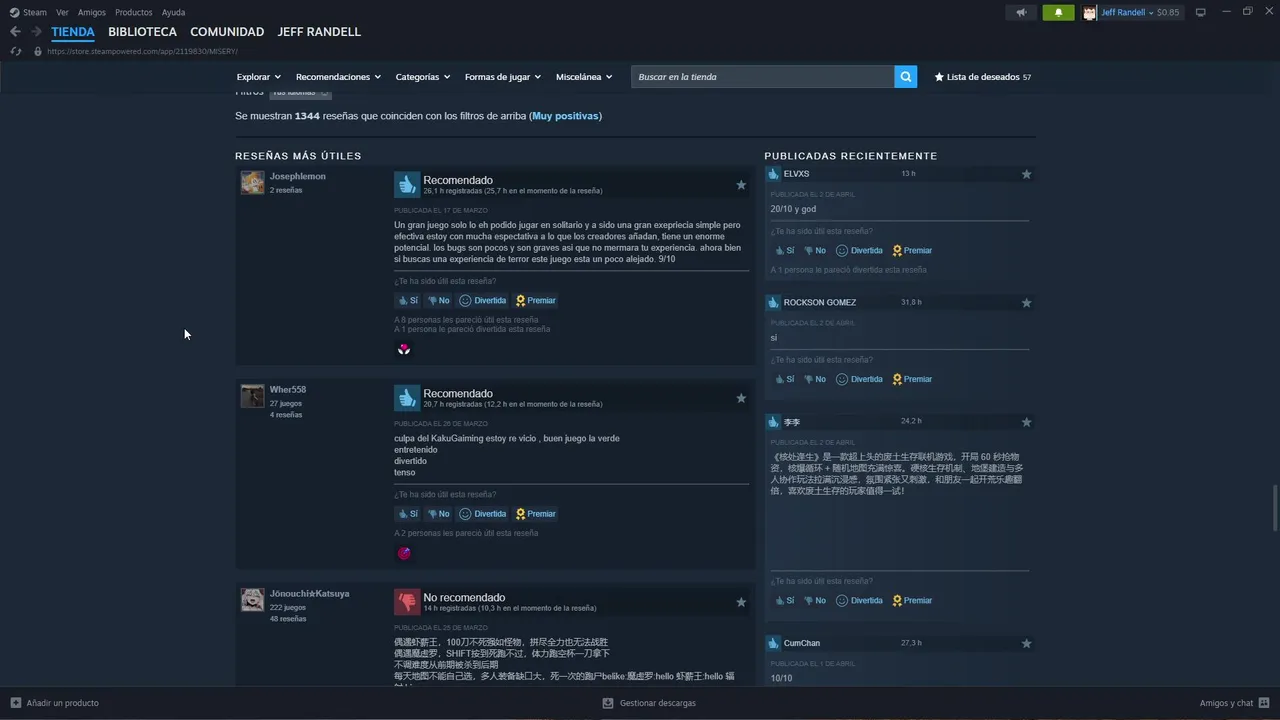
Task: Click Premiar on ROCKSON GOMEZ's review
Action: coord(912,380)
